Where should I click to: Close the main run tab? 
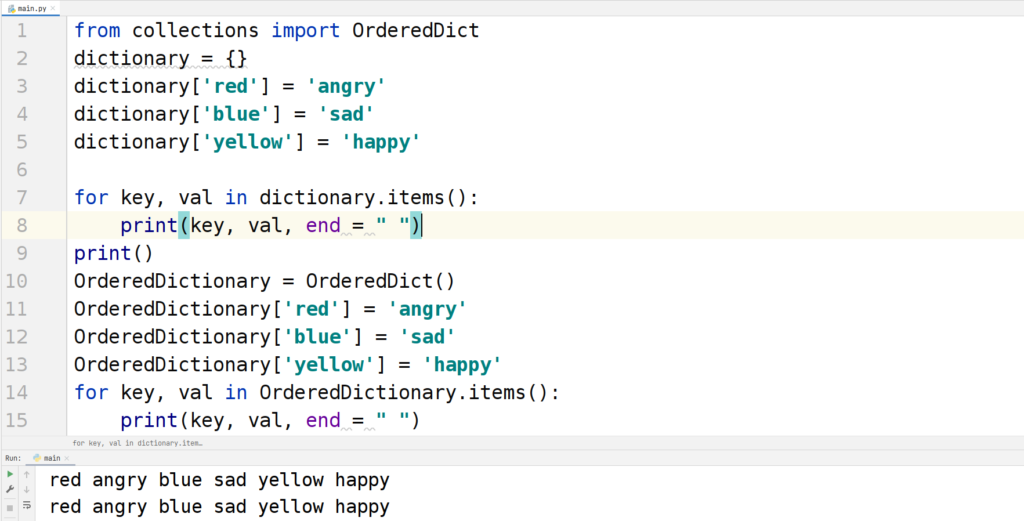pyautogui.click(x=67, y=458)
